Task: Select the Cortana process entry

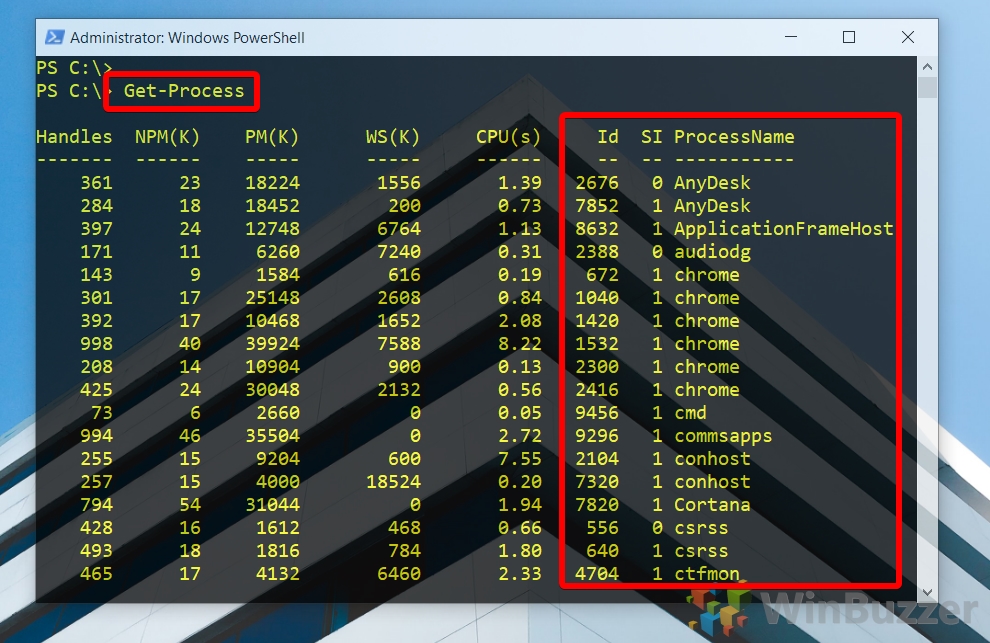Action: click(x=712, y=505)
